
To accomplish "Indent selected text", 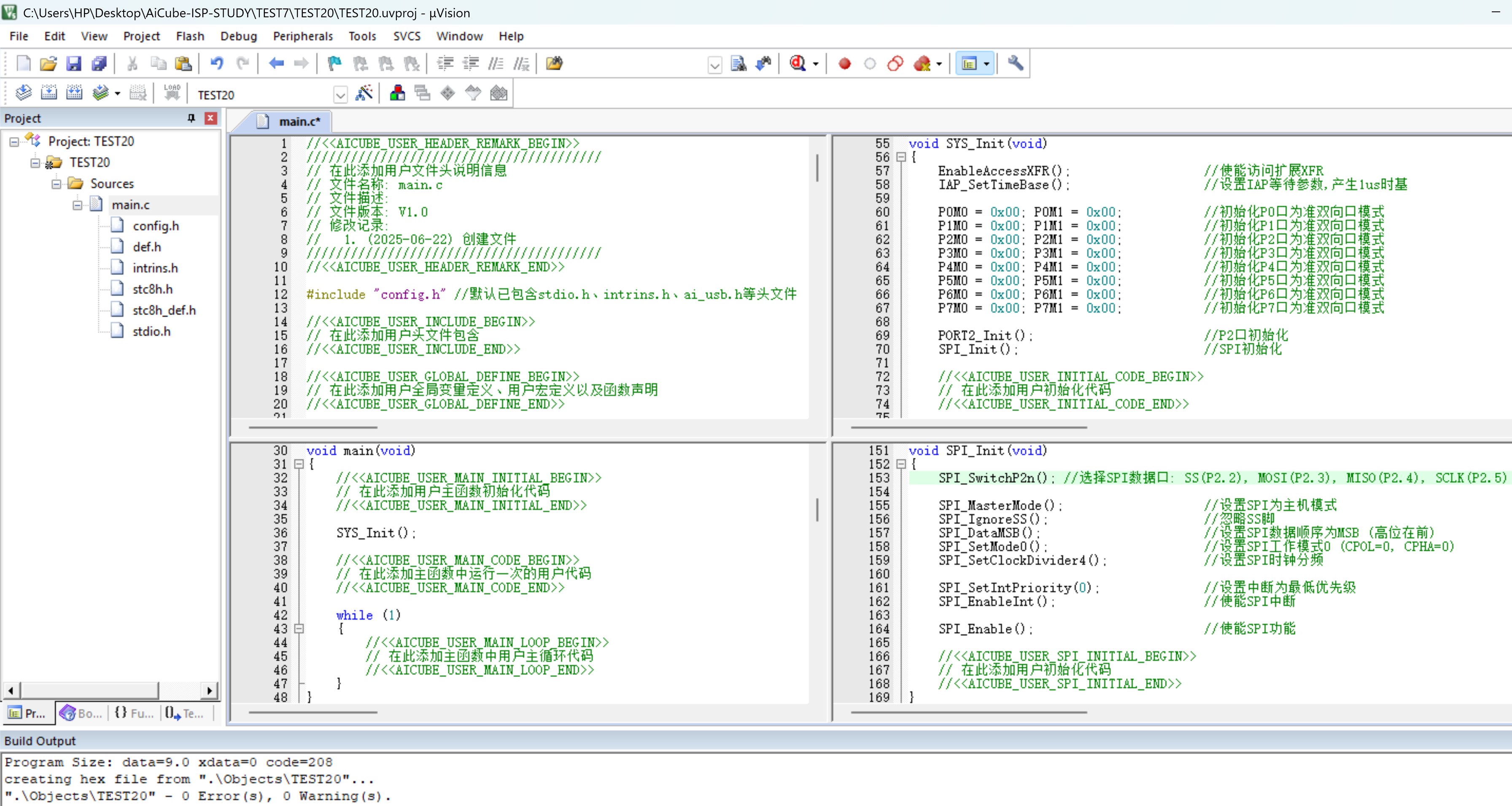I will [445, 63].
